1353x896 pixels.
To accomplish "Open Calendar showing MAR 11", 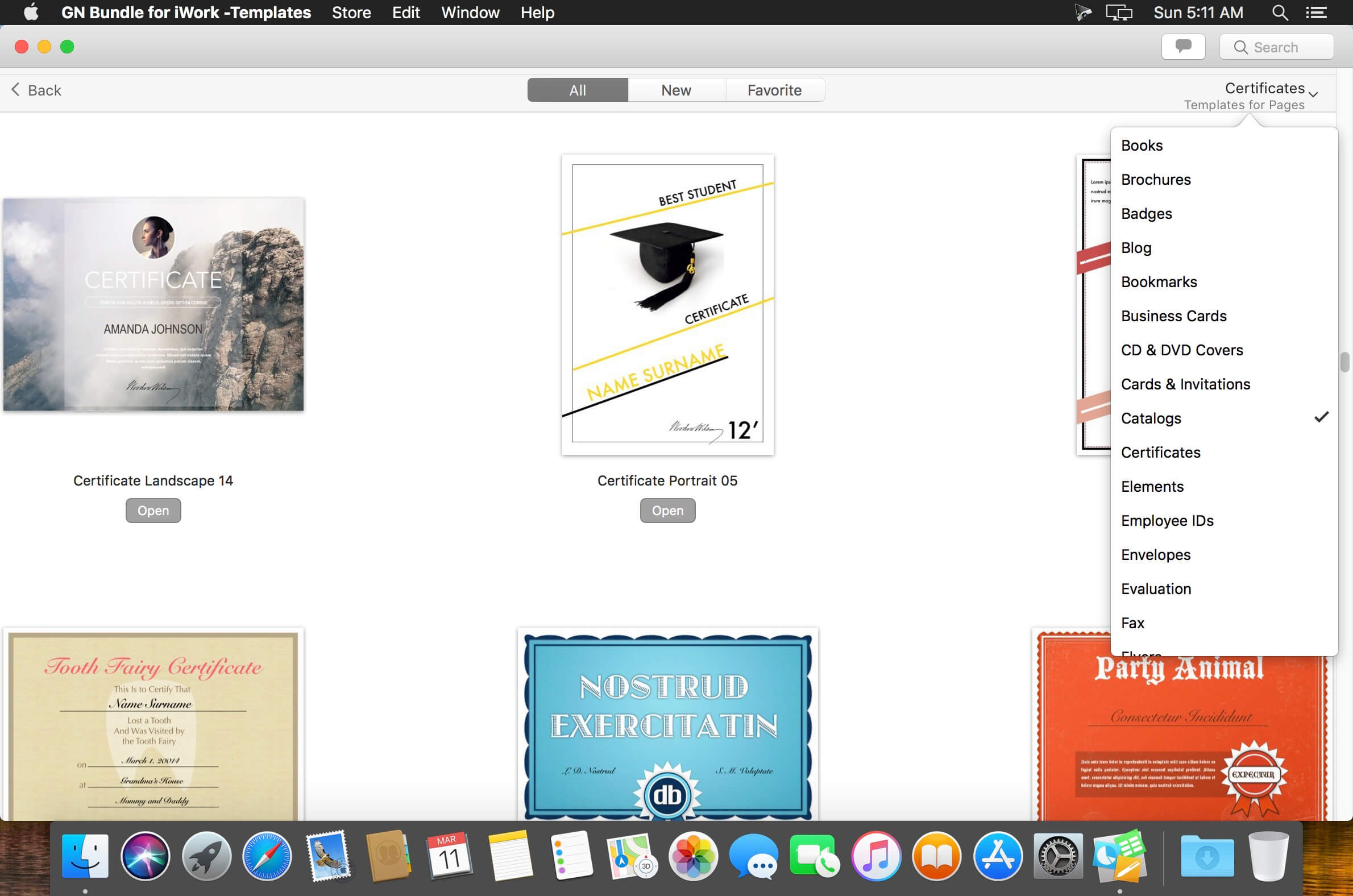I will click(x=449, y=856).
